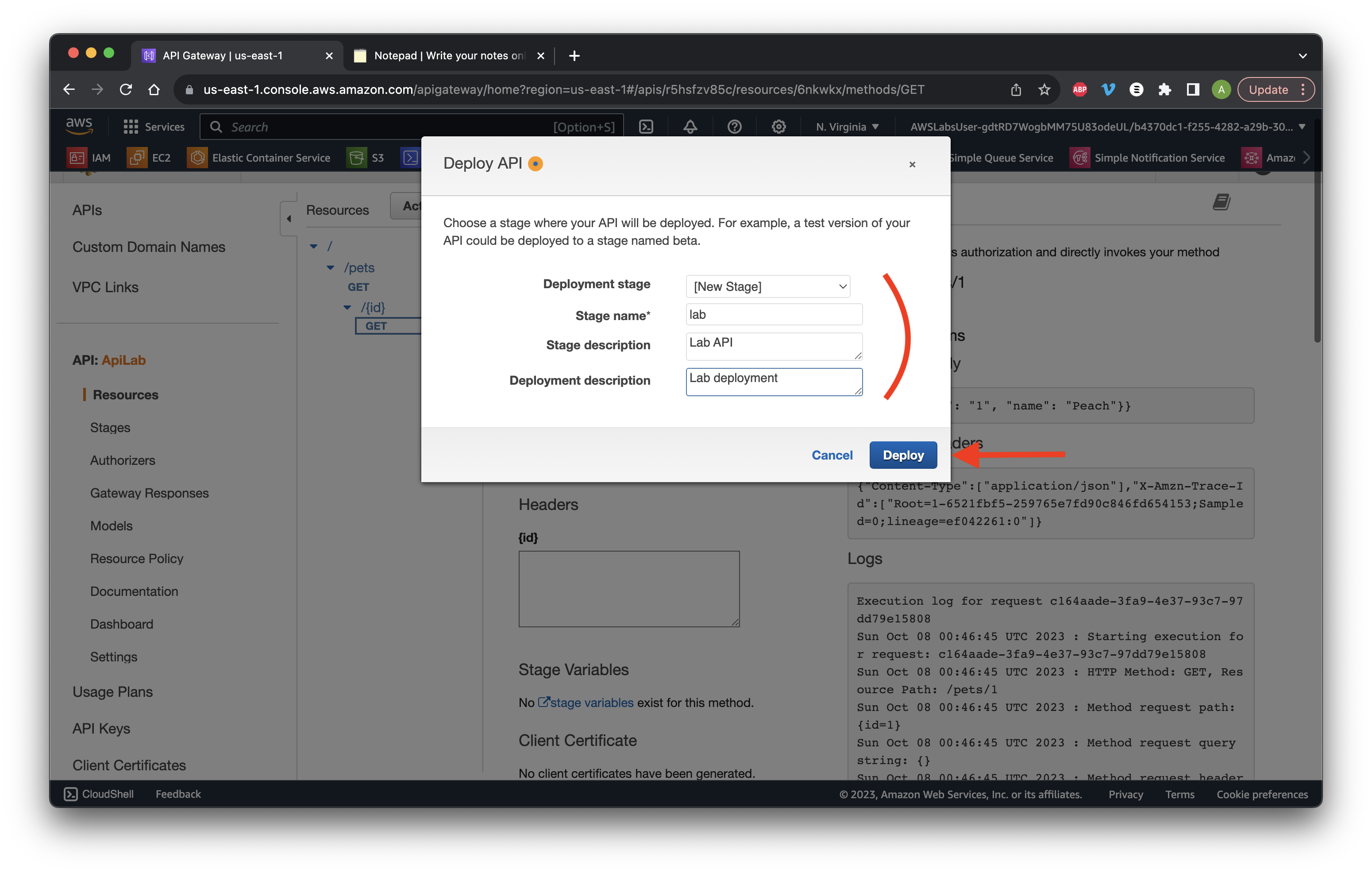Go forward in browser history
Screen dimensions: 1372x873
[97, 89]
